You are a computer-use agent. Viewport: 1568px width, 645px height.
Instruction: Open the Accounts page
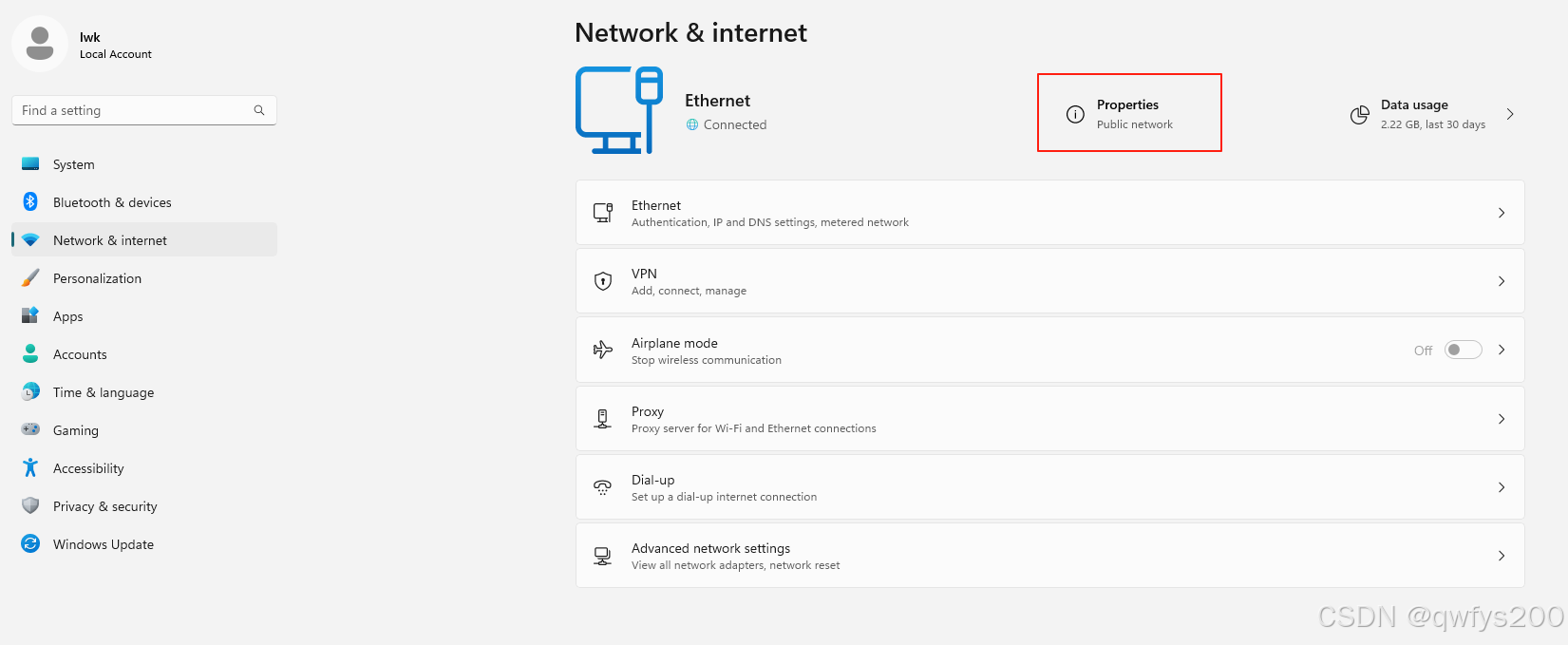144,354
